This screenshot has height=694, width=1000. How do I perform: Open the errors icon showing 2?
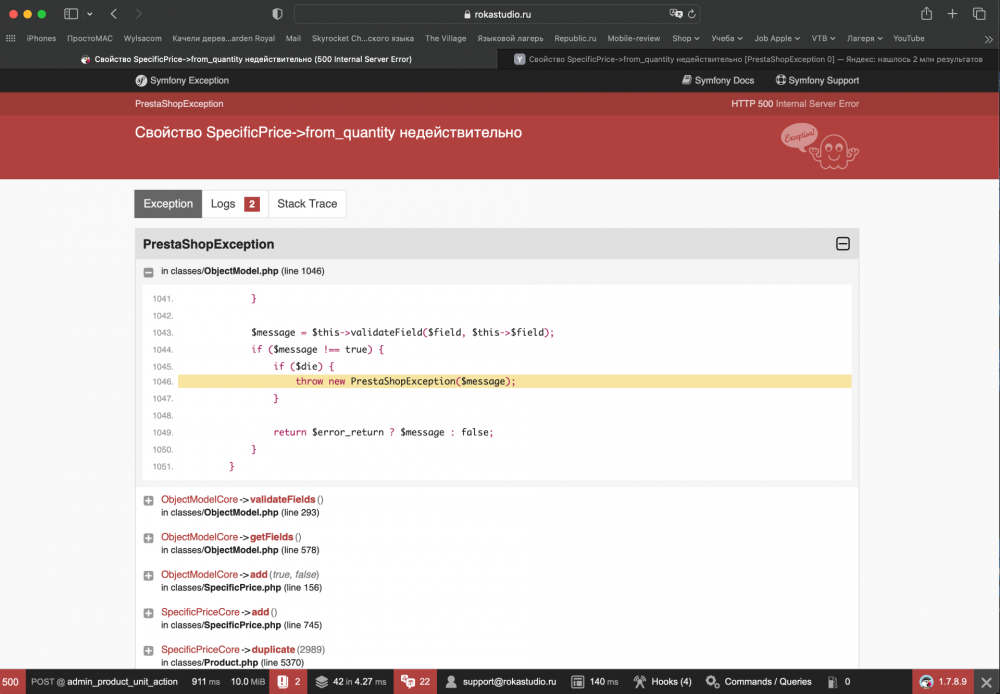289,681
